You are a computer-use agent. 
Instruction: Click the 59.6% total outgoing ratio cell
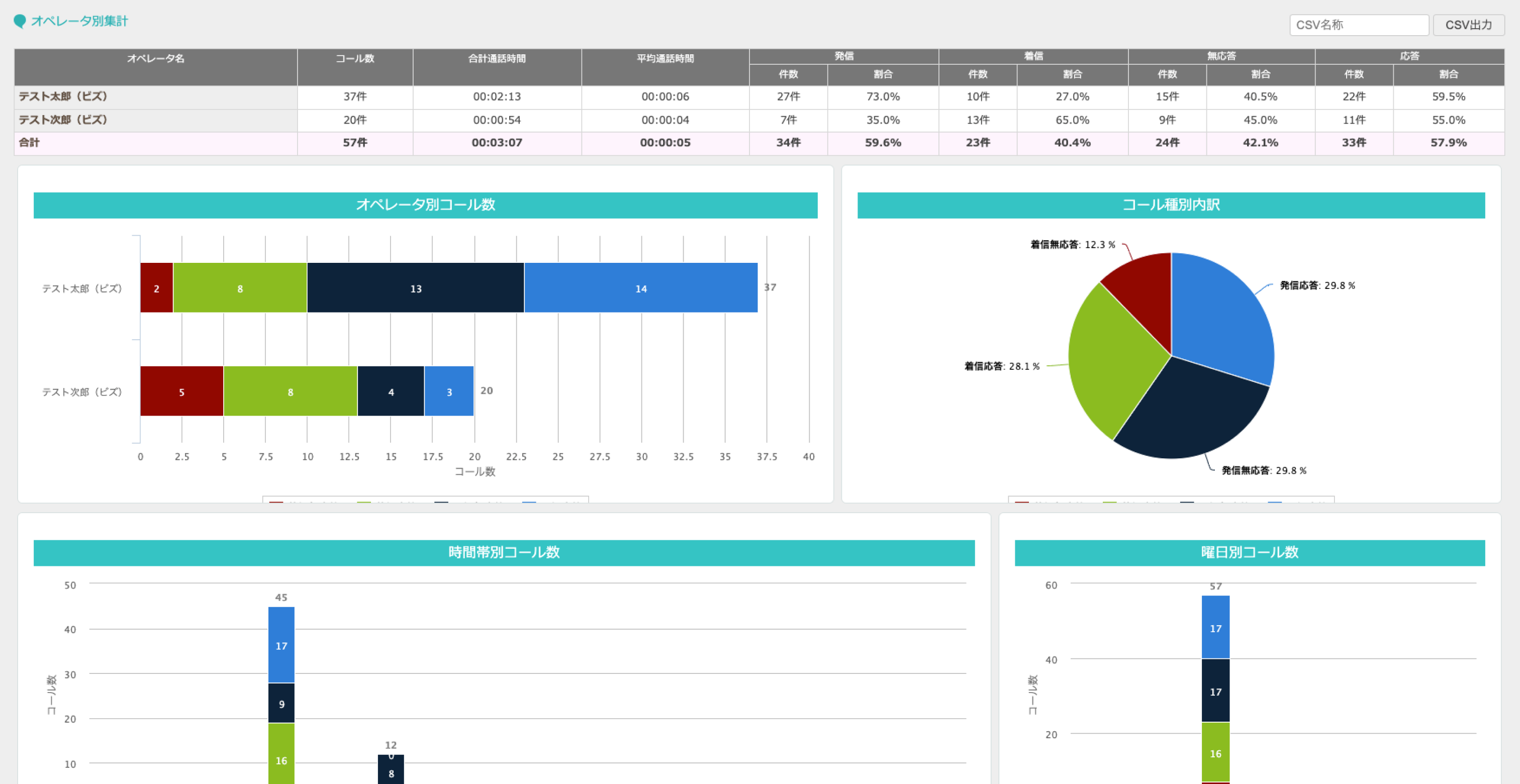coord(883,143)
